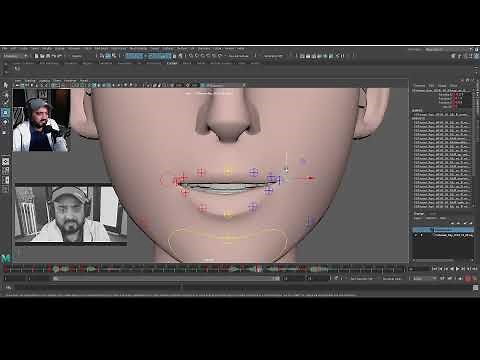
Task: Open the symmetry dropdown in status line
Action: pyautogui.click(x=238, y=56)
